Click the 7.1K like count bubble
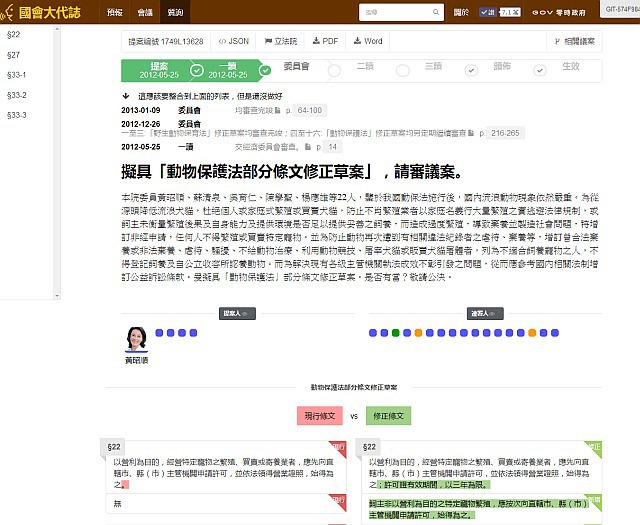Screen dimensions: 640x525 coord(510,12)
